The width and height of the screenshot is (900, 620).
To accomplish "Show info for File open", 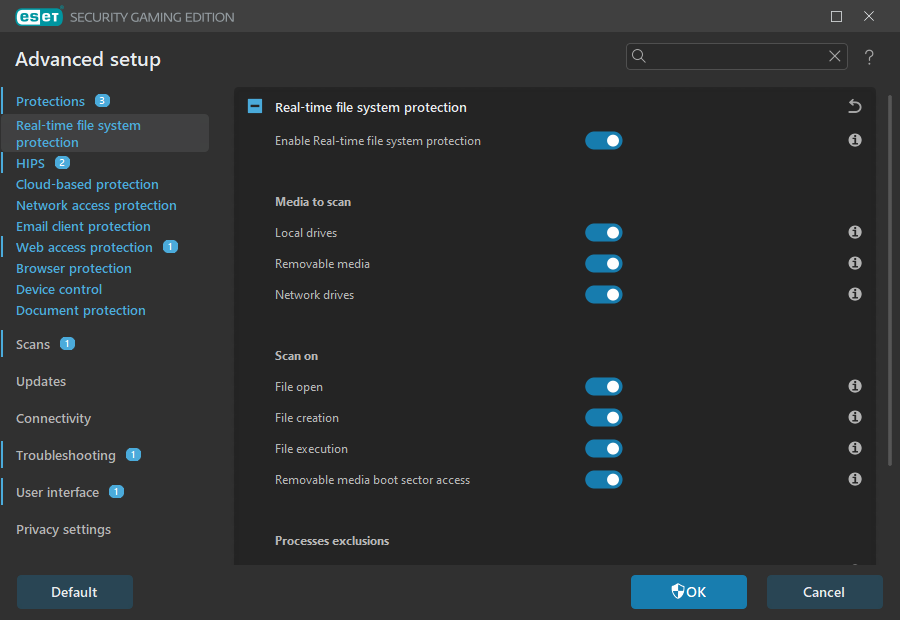I will point(855,386).
